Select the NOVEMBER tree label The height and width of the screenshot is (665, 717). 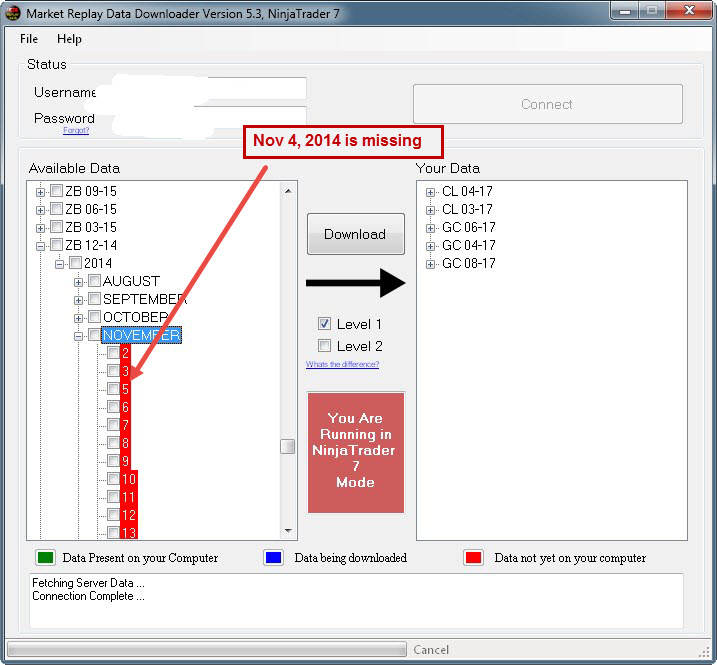click(141, 335)
